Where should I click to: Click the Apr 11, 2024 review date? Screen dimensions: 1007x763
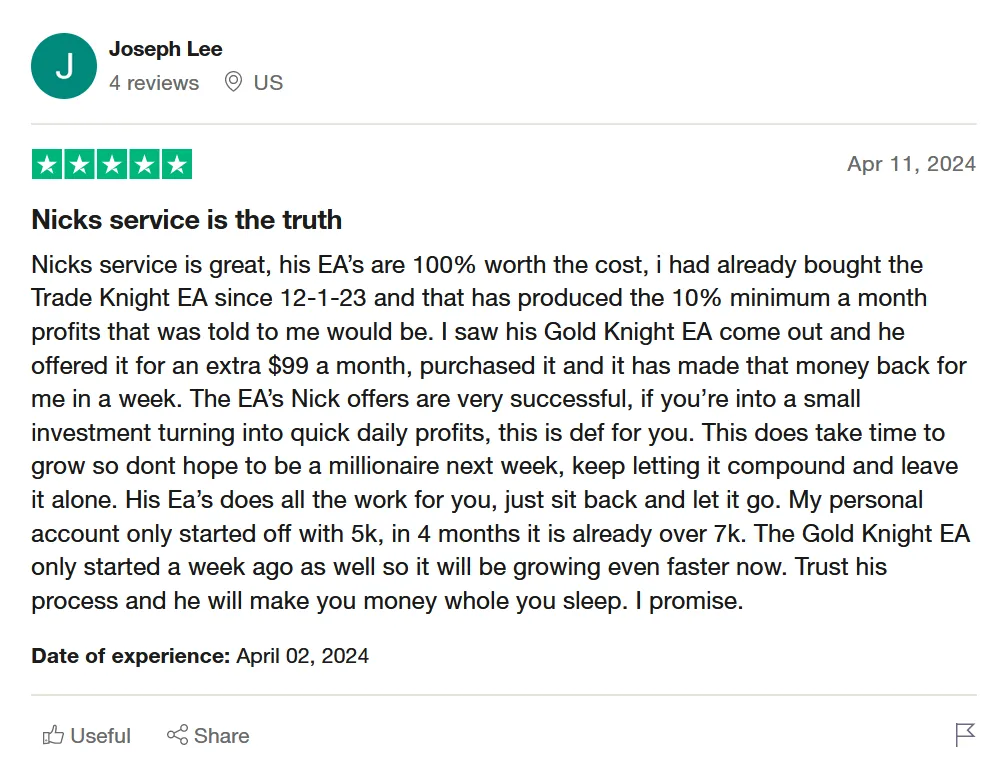coord(911,164)
